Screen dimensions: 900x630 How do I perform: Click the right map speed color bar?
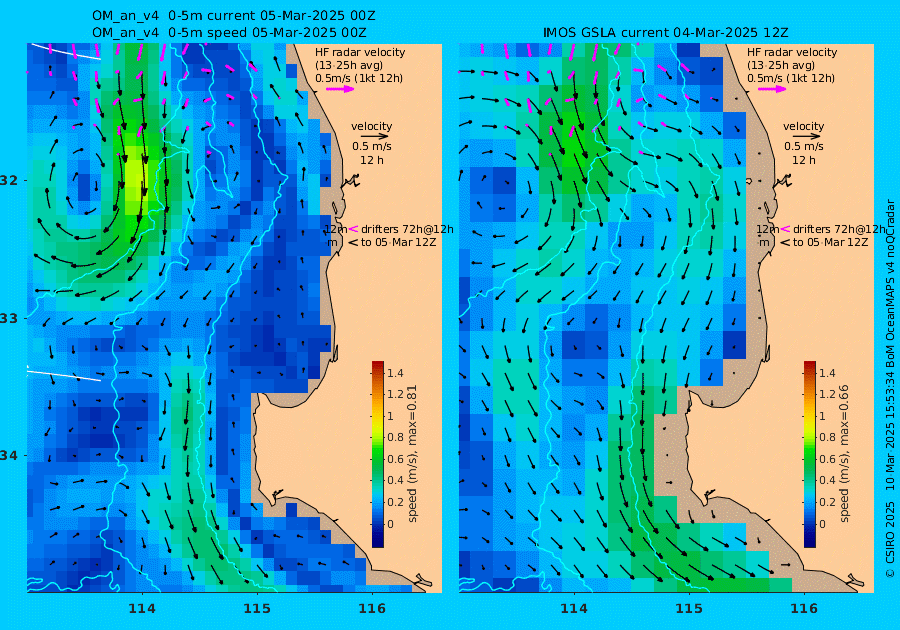(x=809, y=454)
